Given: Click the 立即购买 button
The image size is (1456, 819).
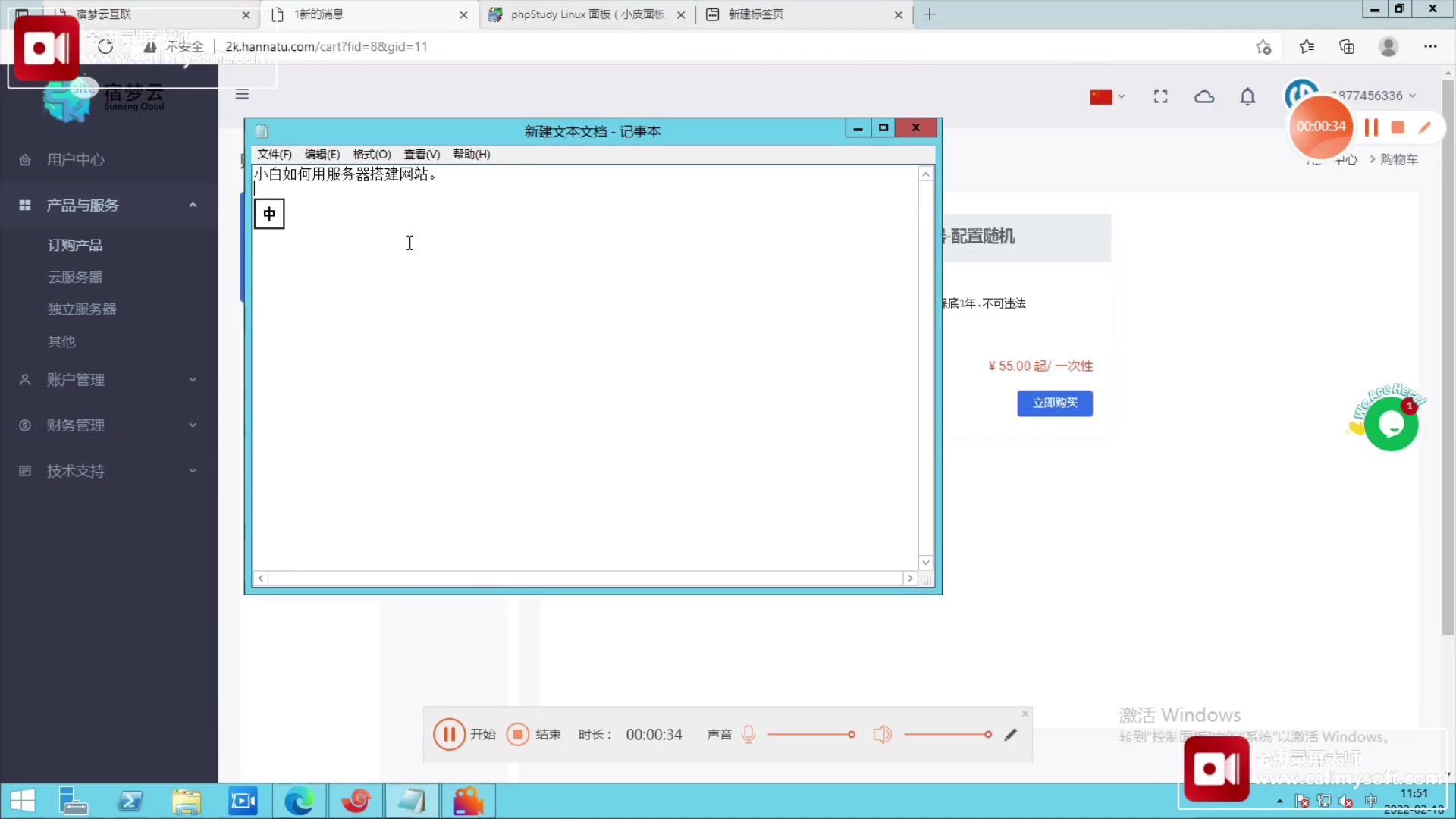Looking at the screenshot, I should (1055, 403).
